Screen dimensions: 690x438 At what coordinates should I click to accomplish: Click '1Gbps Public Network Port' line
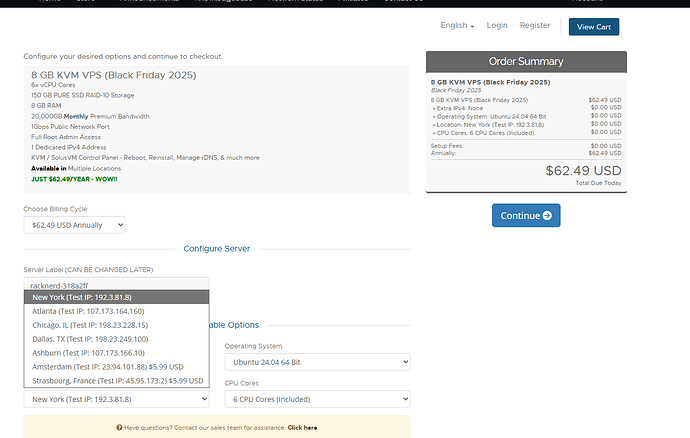(x=70, y=127)
